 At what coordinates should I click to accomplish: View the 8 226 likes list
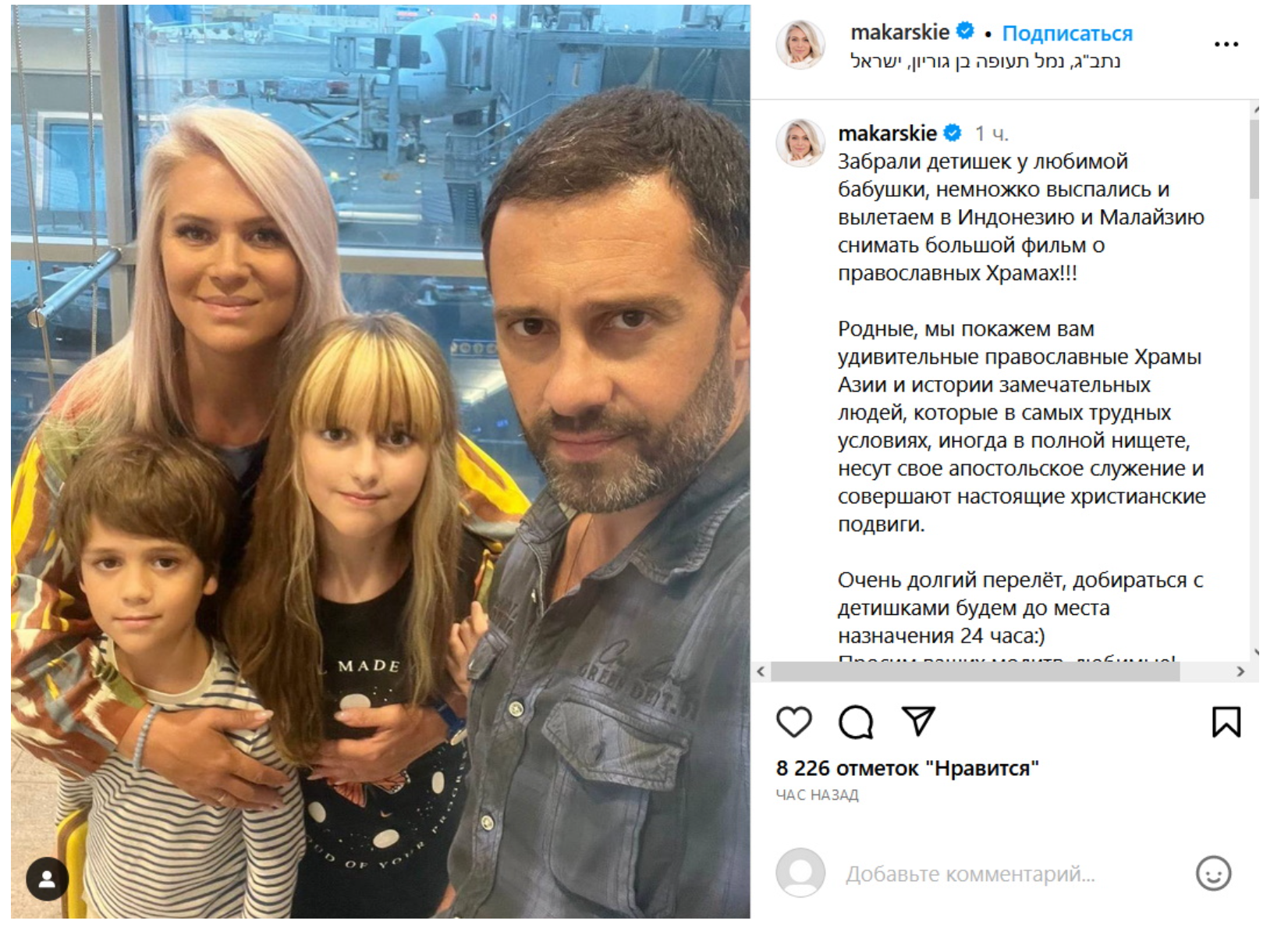(907, 768)
